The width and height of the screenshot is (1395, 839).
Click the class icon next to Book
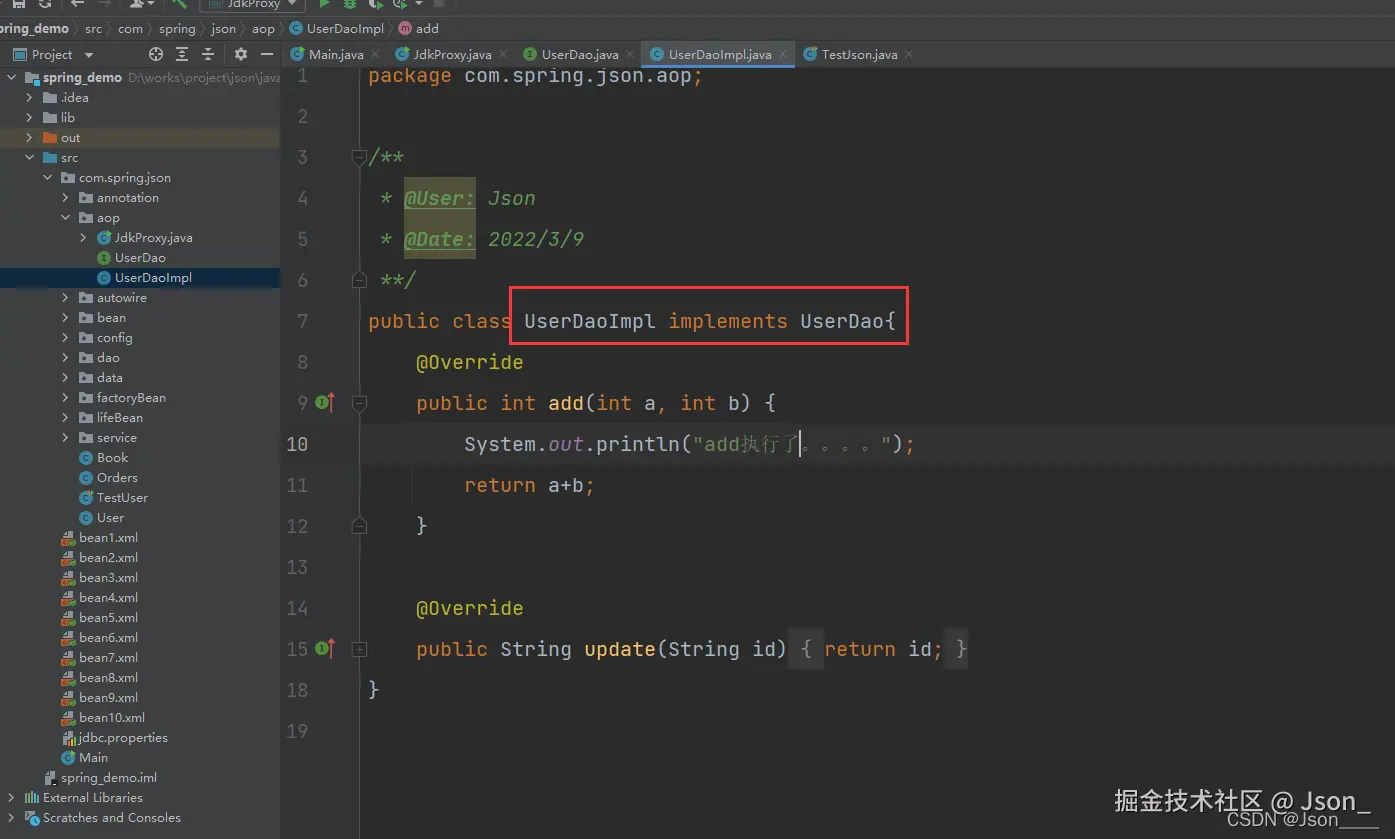tap(86, 458)
